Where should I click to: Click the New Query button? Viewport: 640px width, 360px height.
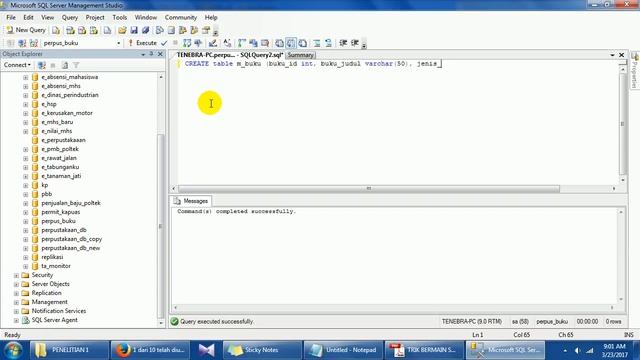click(x=26, y=30)
